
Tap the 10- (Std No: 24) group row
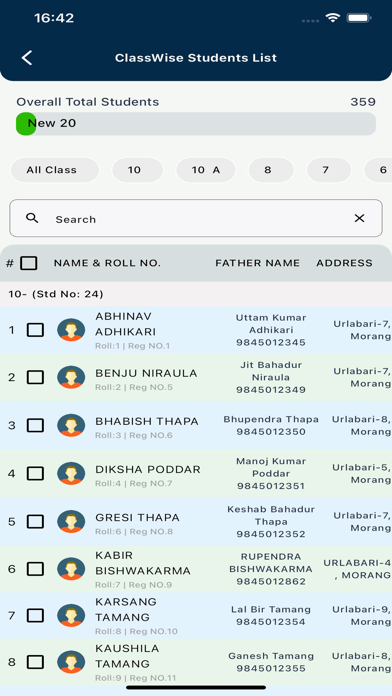pyautogui.click(x=196, y=294)
